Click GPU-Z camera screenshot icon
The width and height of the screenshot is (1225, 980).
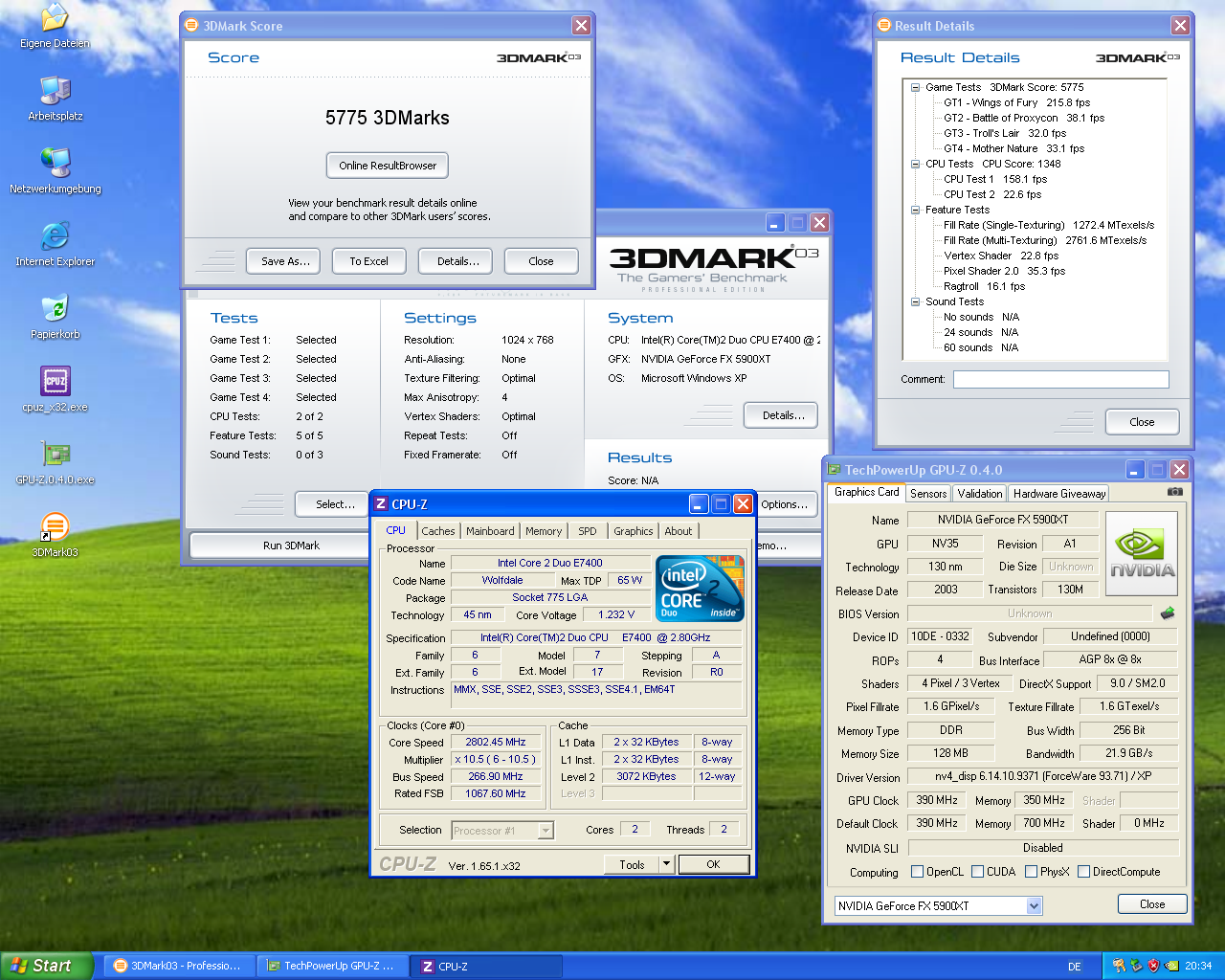1175,492
